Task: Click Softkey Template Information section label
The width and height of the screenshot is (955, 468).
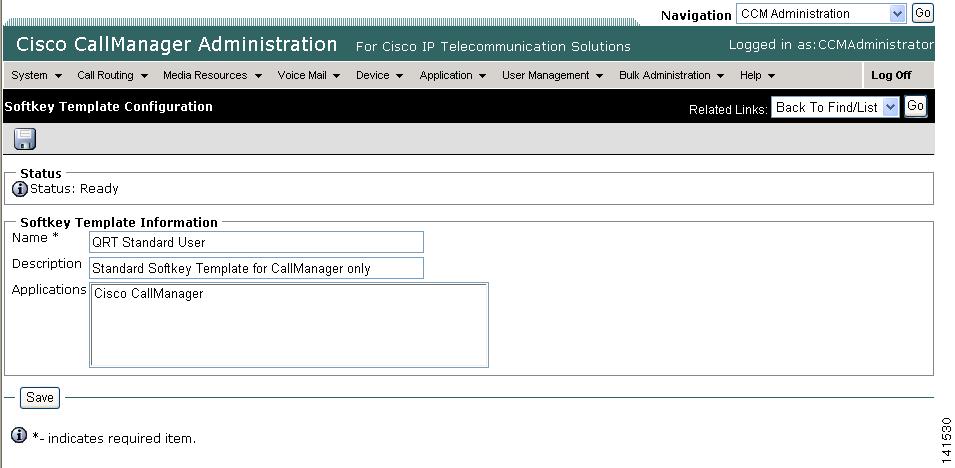Action: click(x=119, y=222)
